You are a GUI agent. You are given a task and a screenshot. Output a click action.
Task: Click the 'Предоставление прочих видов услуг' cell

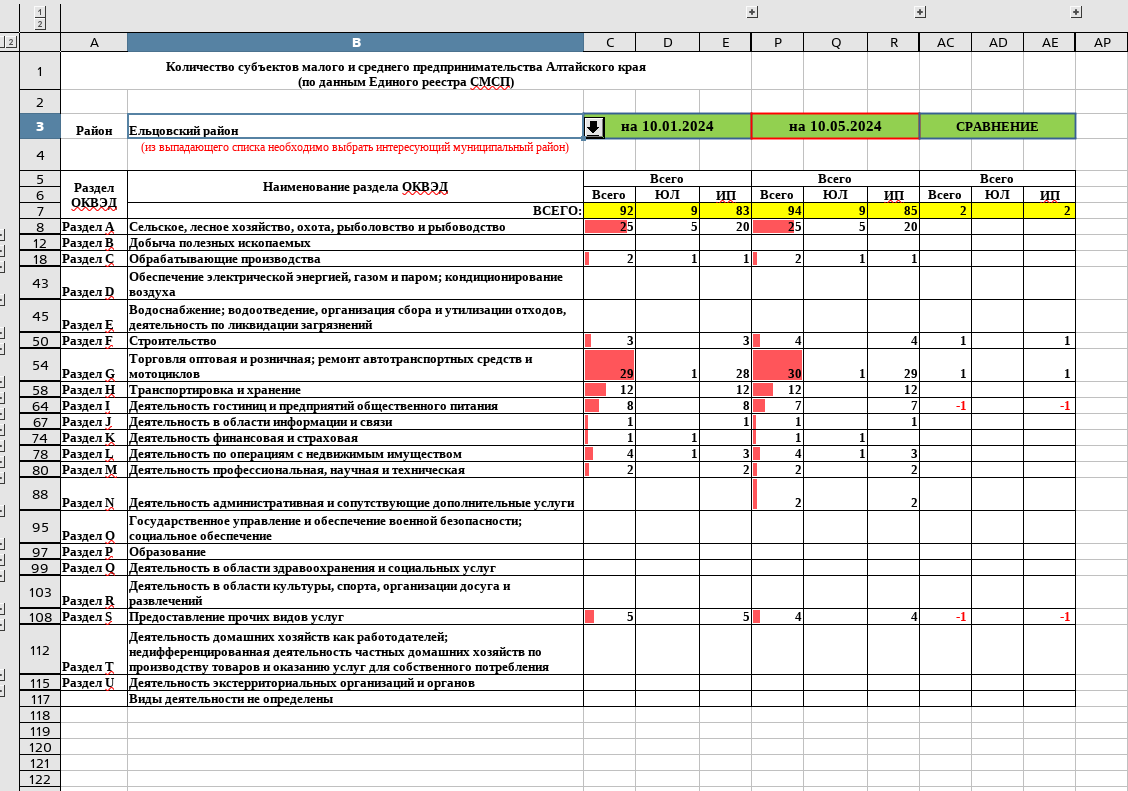[x=355, y=617]
